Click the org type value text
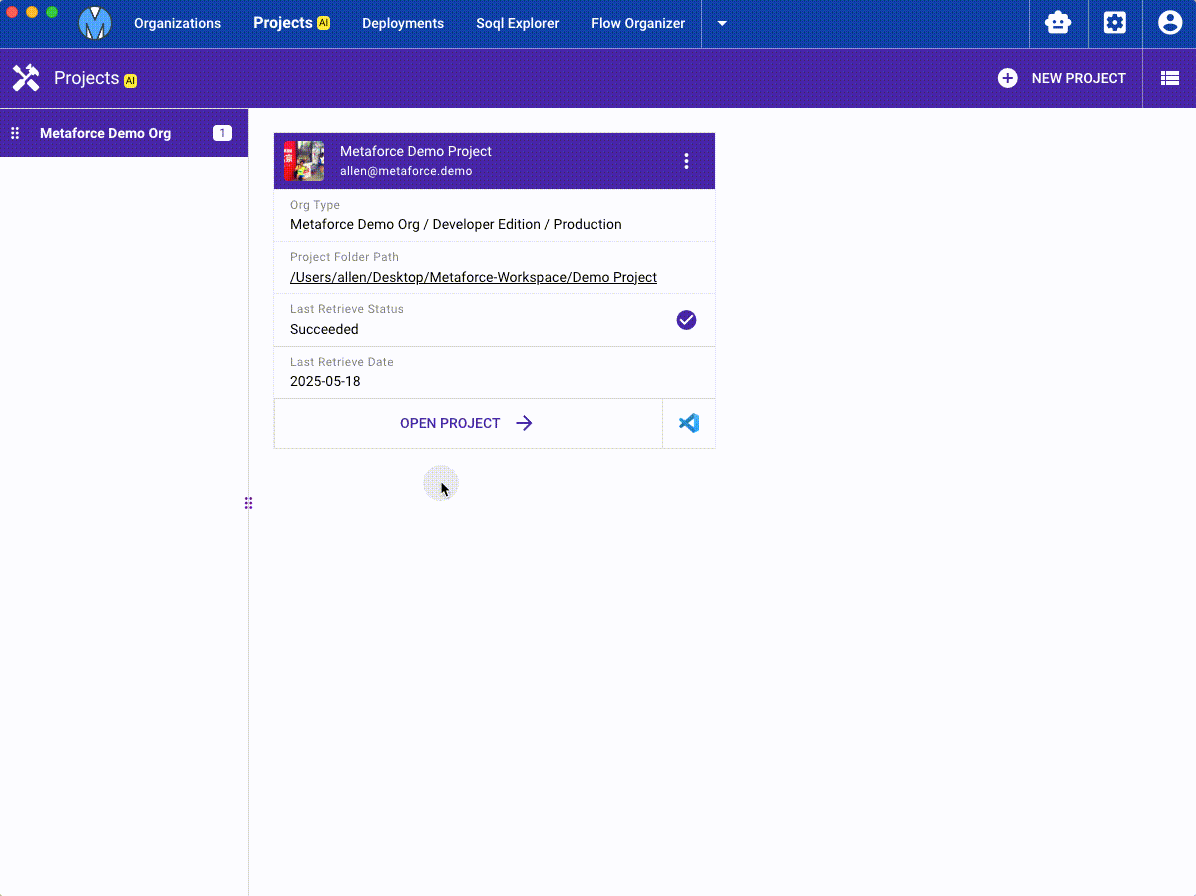This screenshot has width=1196, height=896. coord(455,225)
